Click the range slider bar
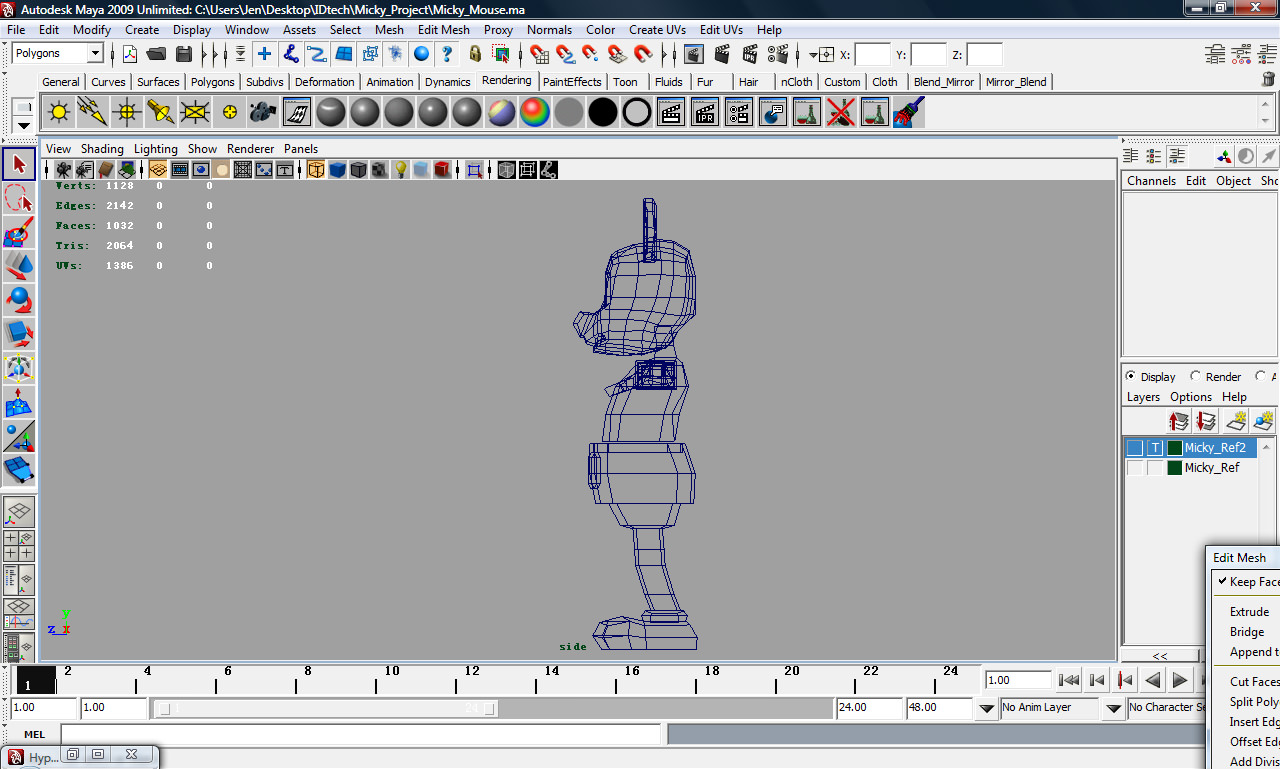Viewport: 1280px width, 769px height. (325, 708)
